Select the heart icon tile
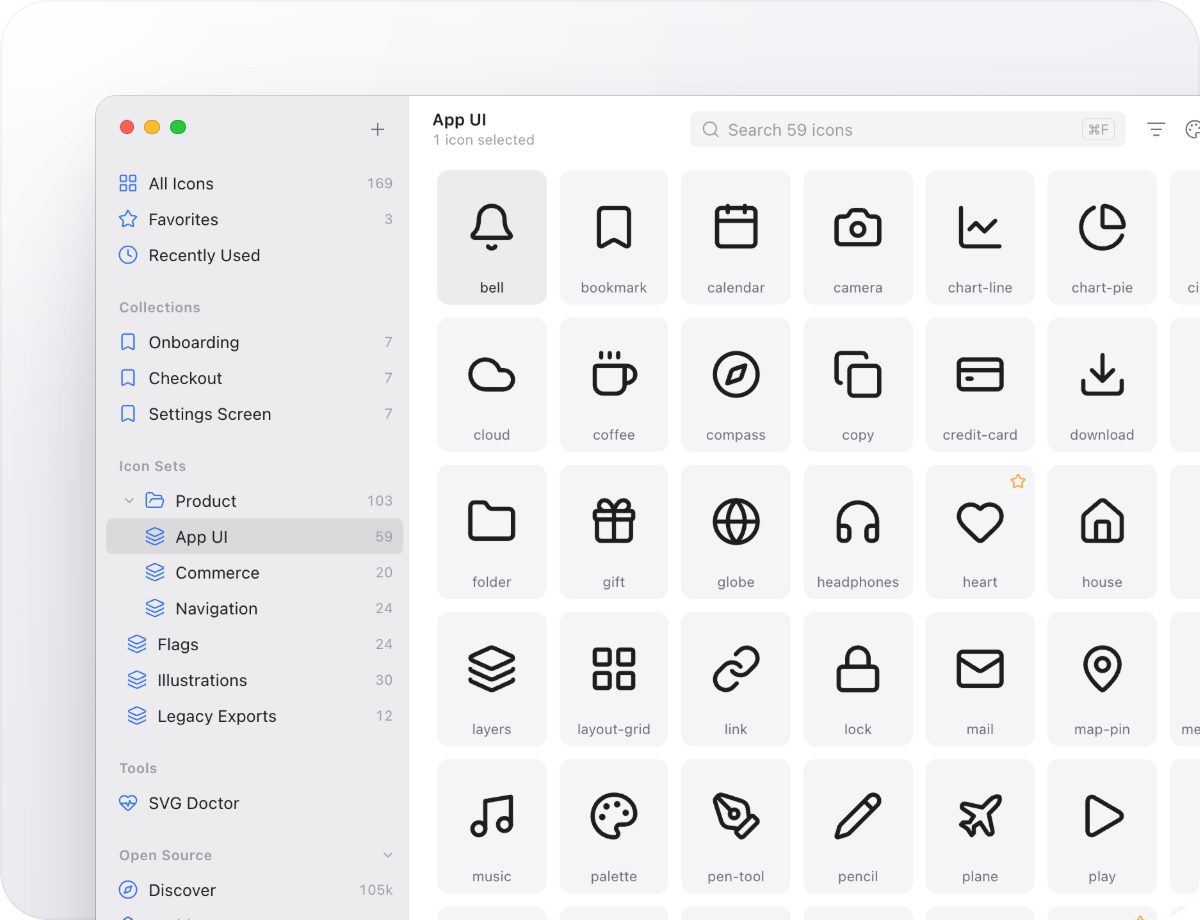1200x920 pixels. pos(980,531)
